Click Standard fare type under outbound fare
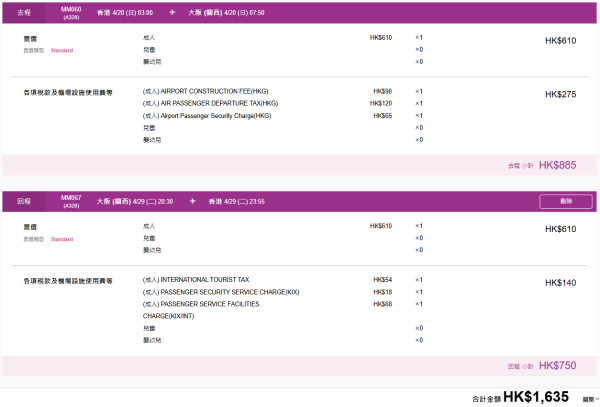Screen dimensions: 600x407 [62, 50]
